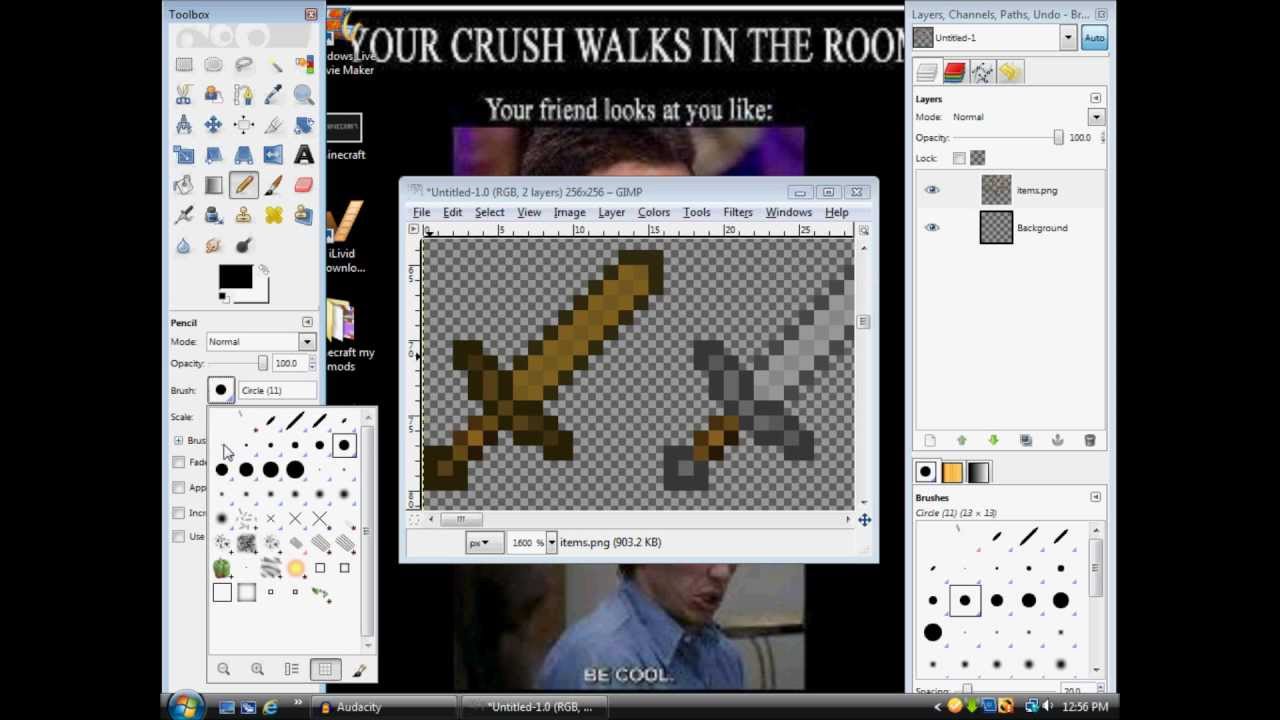Viewport: 1280px width, 720px height.
Task: Select the Select by Color tool
Action: click(x=304, y=65)
